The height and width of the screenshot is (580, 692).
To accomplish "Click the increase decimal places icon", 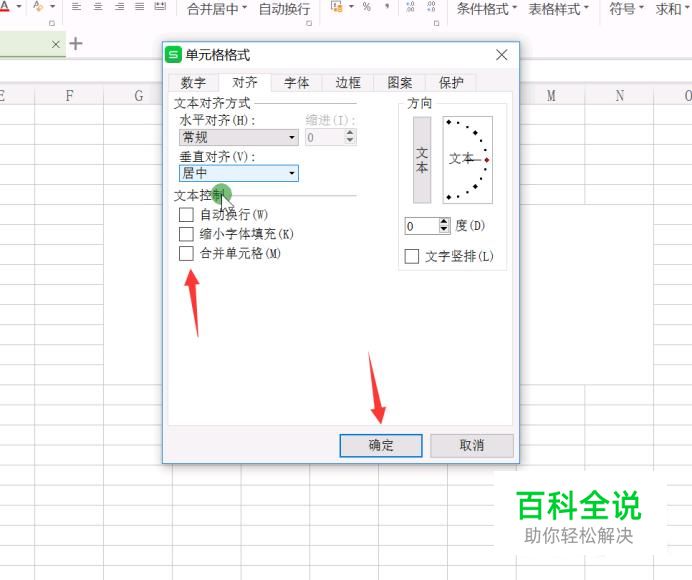I will 410,7.
